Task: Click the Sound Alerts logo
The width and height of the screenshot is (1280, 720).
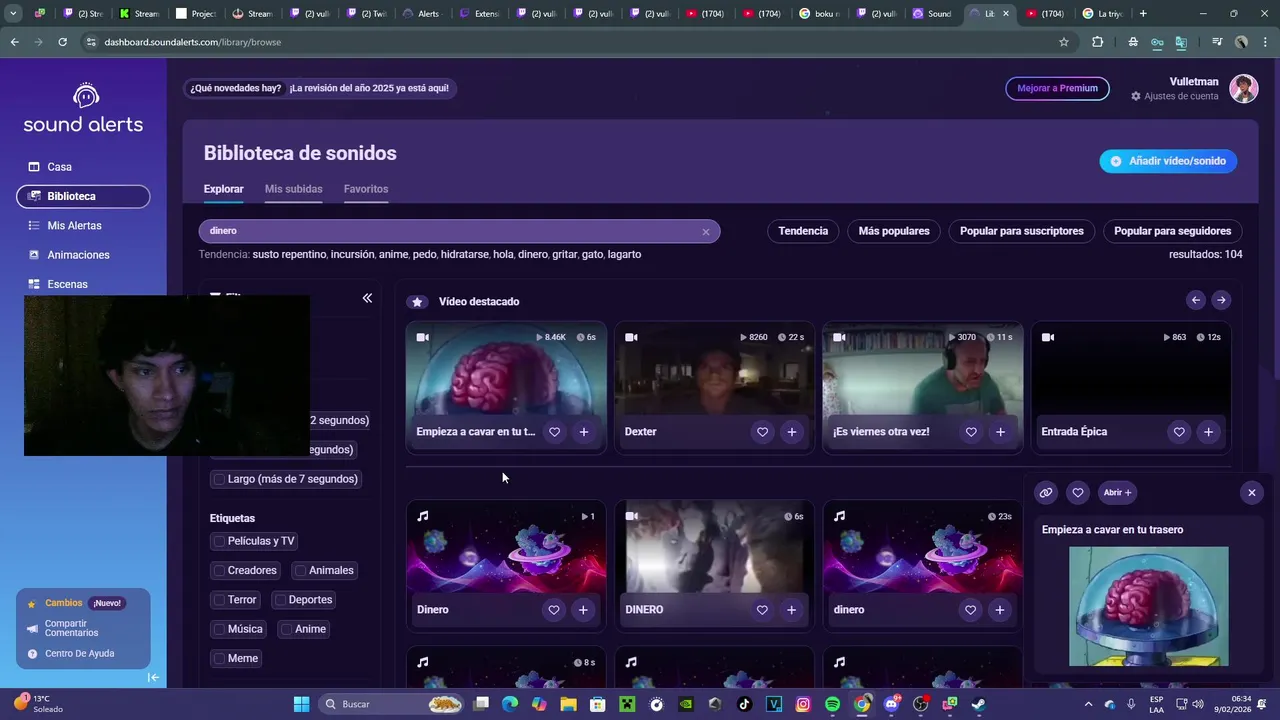Action: click(83, 109)
